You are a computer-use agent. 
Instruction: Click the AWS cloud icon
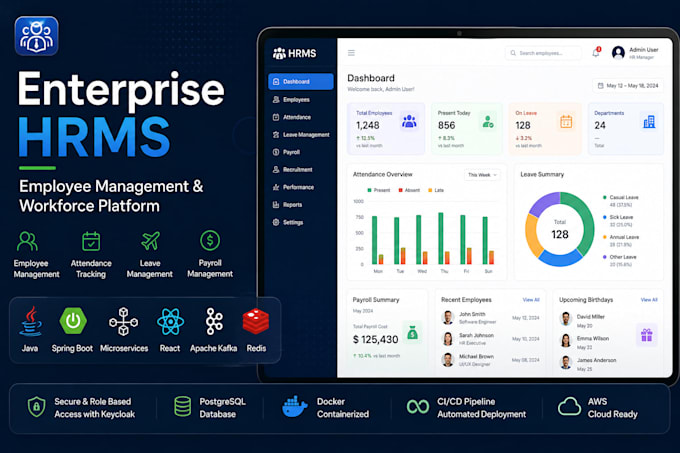[569, 407]
